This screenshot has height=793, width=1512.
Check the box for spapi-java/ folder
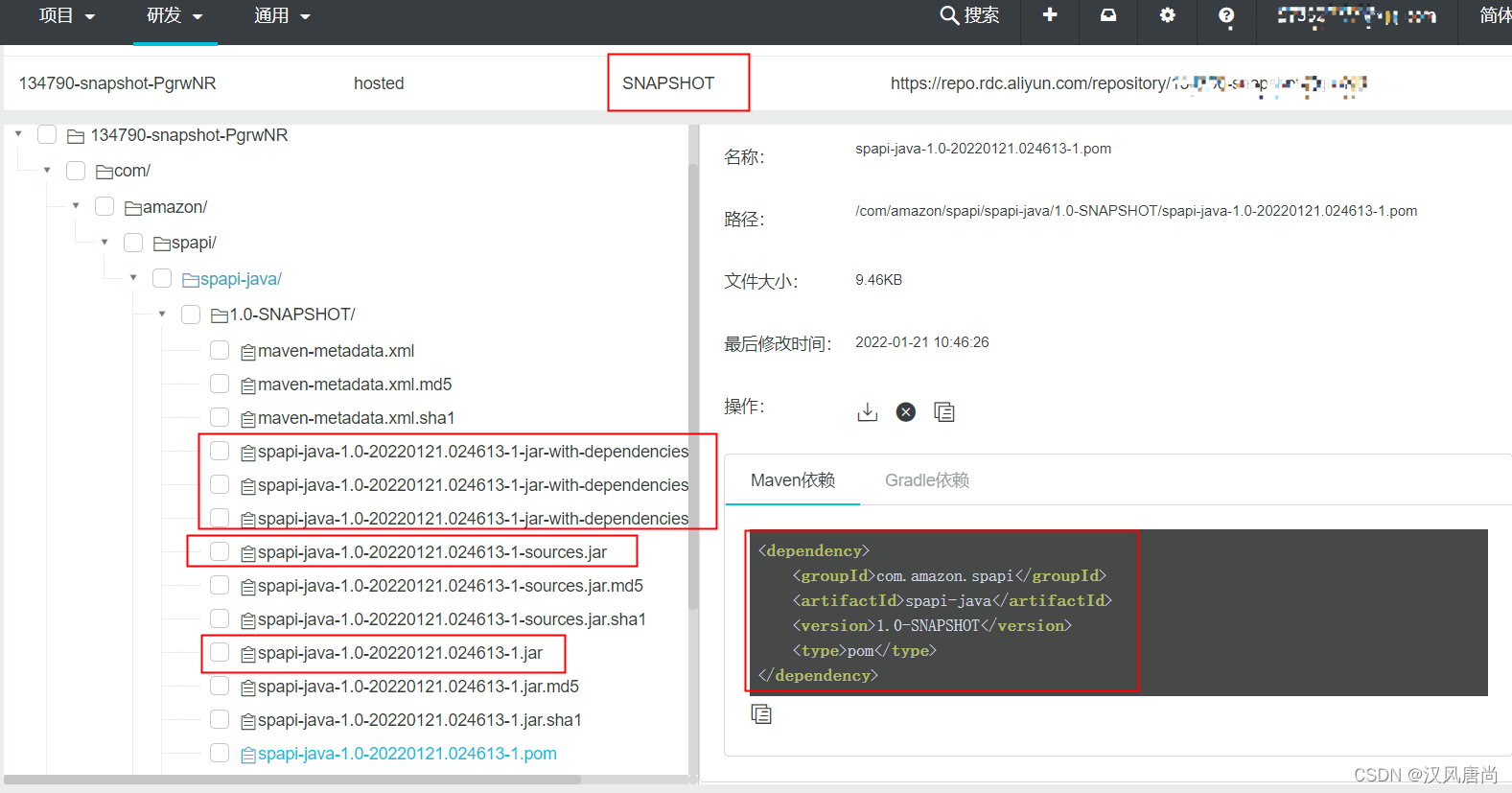click(x=162, y=278)
